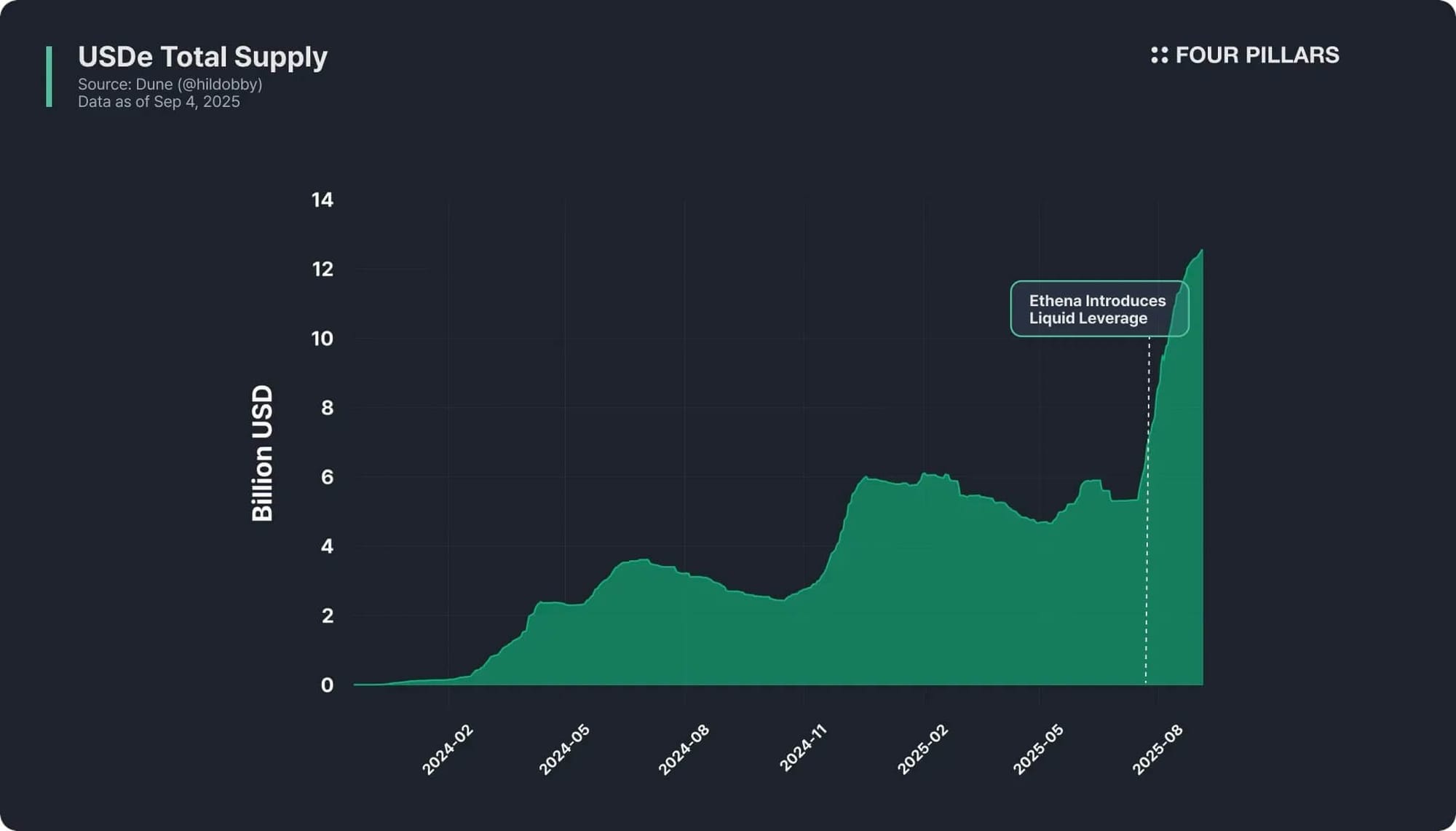Click the 2025-05 x-axis label
Screen dimensions: 1456x831
pyautogui.click(x=1037, y=749)
